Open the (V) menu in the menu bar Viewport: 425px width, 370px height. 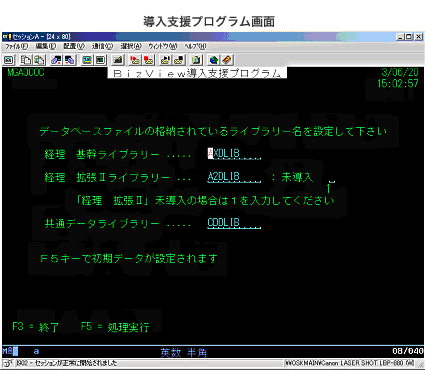tap(74, 46)
